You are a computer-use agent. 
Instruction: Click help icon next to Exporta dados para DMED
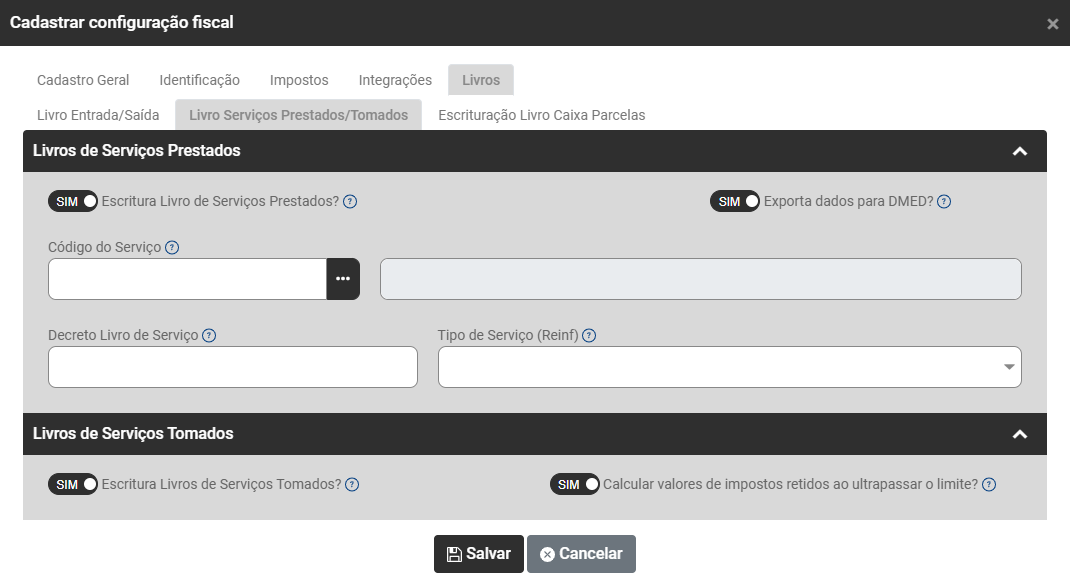944,201
